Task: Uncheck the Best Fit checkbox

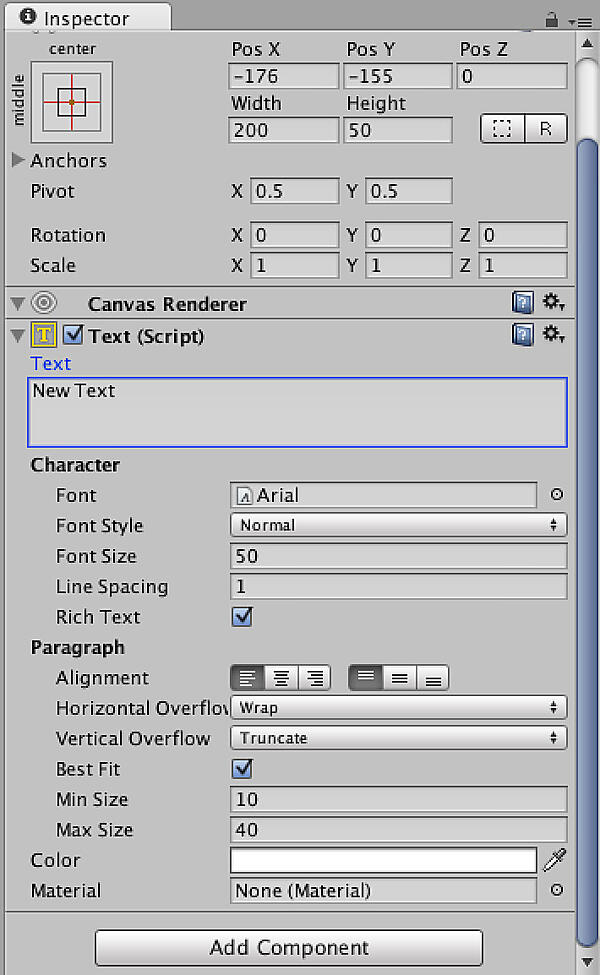Action: (x=242, y=769)
